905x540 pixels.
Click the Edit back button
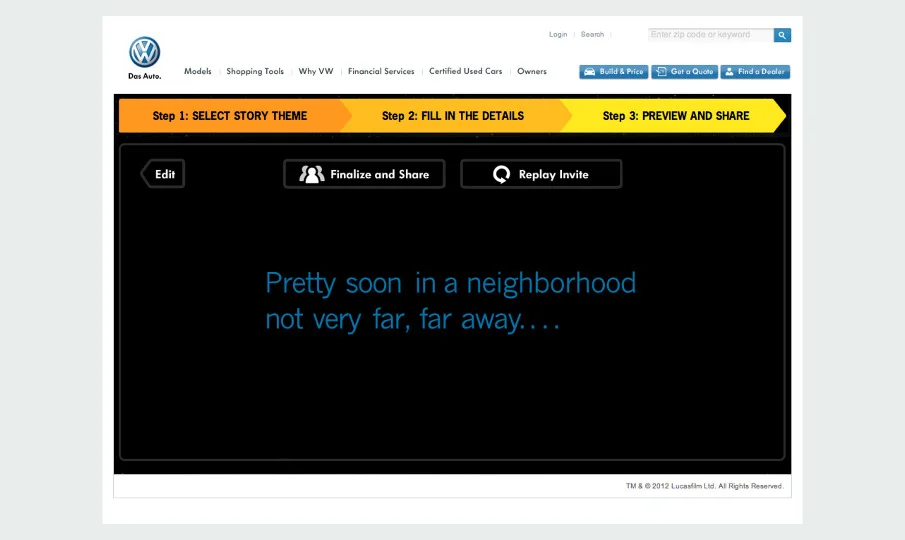163,174
